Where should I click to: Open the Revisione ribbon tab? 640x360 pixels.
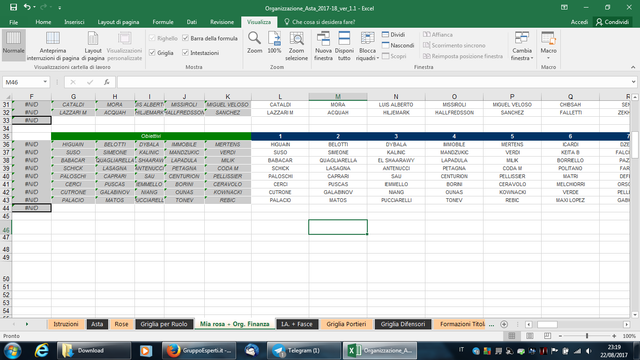[x=222, y=22]
